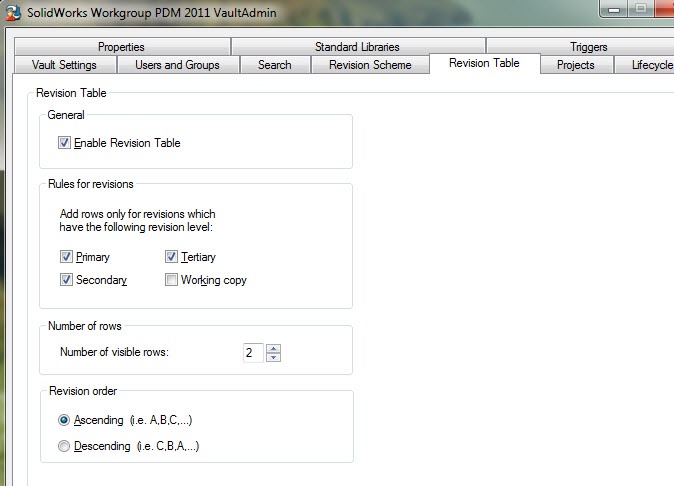Image resolution: width=674 pixels, height=486 pixels.
Task: Switch to the Lifecycle tab
Action: 645,65
